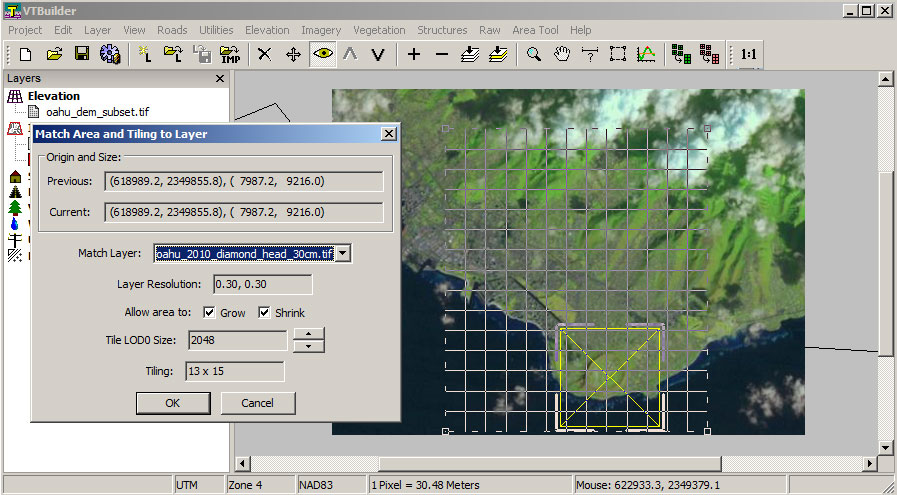Click the Tiling 13 x 15 field
Image resolution: width=897 pixels, height=495 pixels.
[235, 371]
